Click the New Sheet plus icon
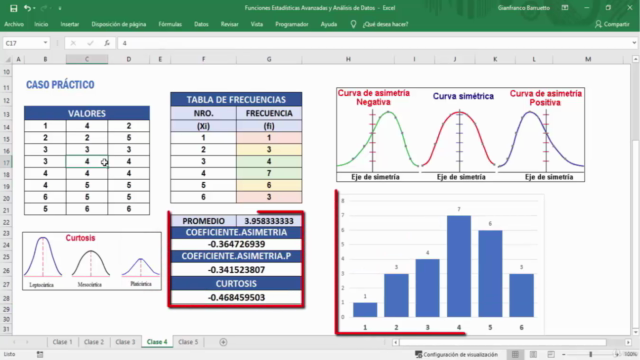The image size is (640, 360). pos(223,342)
